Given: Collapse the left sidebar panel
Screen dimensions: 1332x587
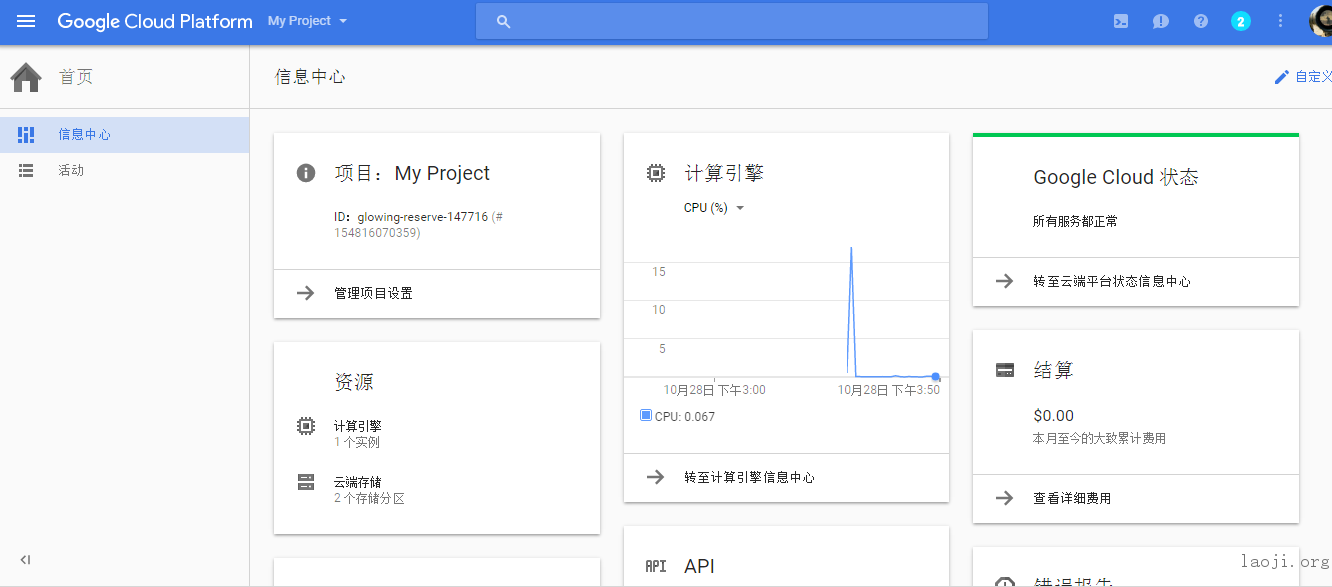Looking at the screenshot, I should (25, 560).
